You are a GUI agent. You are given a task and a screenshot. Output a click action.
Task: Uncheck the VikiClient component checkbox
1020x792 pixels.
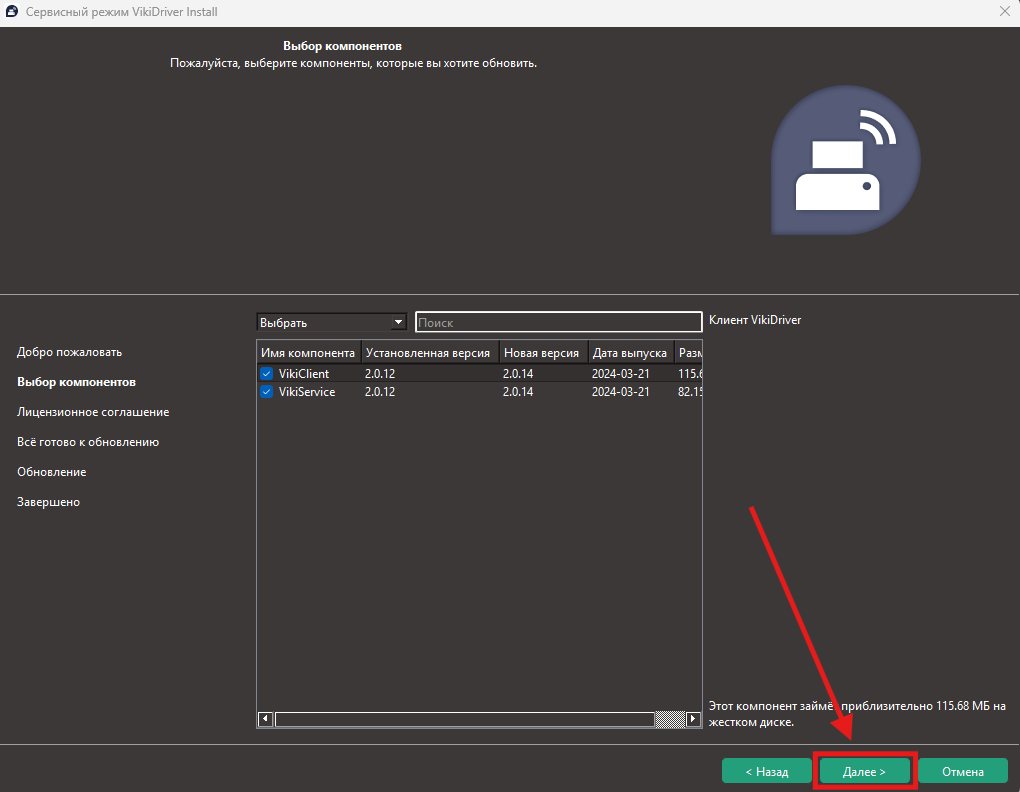266,374
